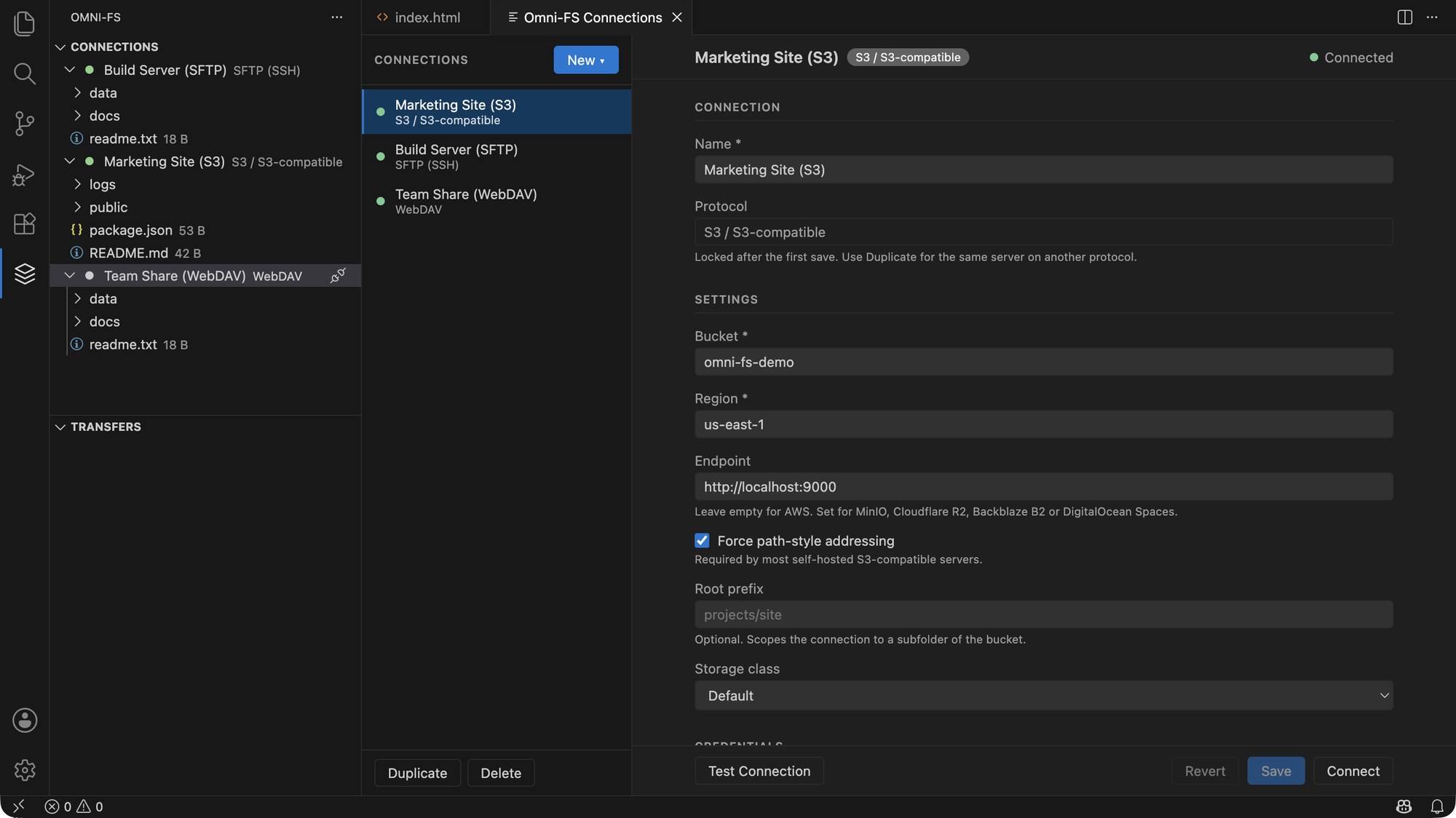
Task: Open notifications bell in status bar
Action: (1437, 806)
